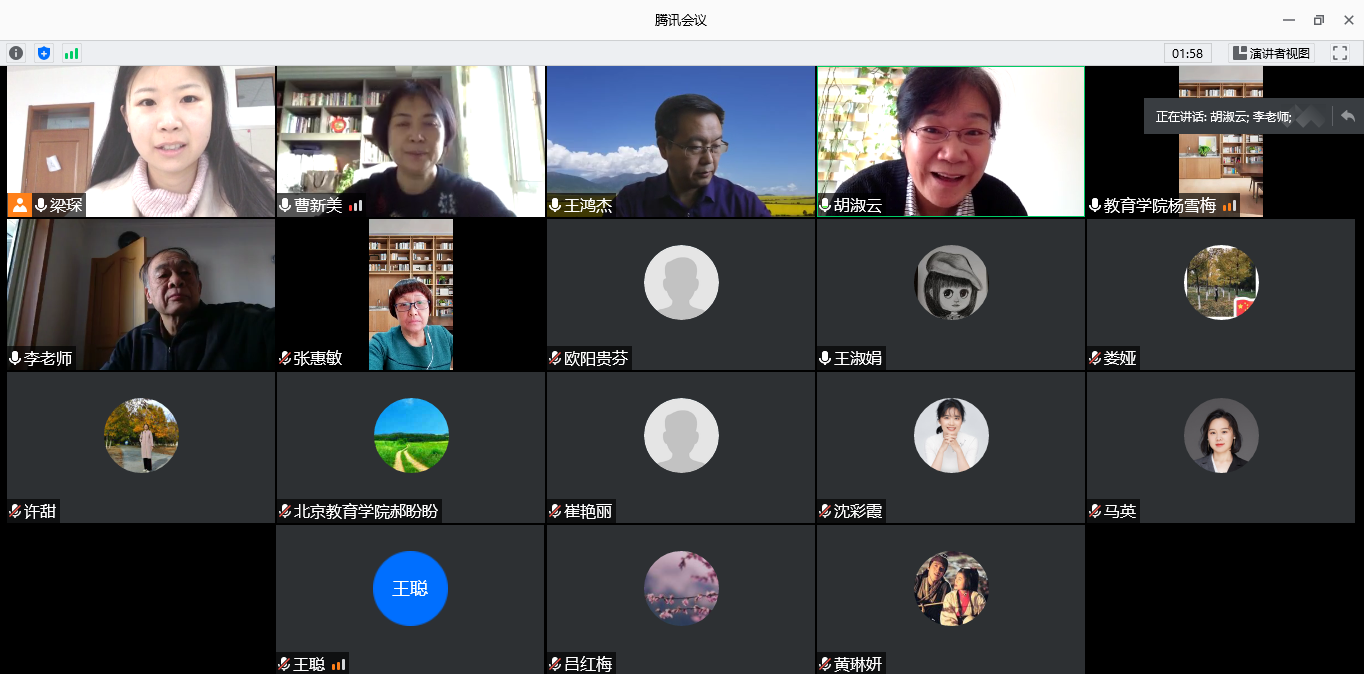Click the muted mic icon beside 黄琳妍
The image size is (1364, 674).
(825, 664)
